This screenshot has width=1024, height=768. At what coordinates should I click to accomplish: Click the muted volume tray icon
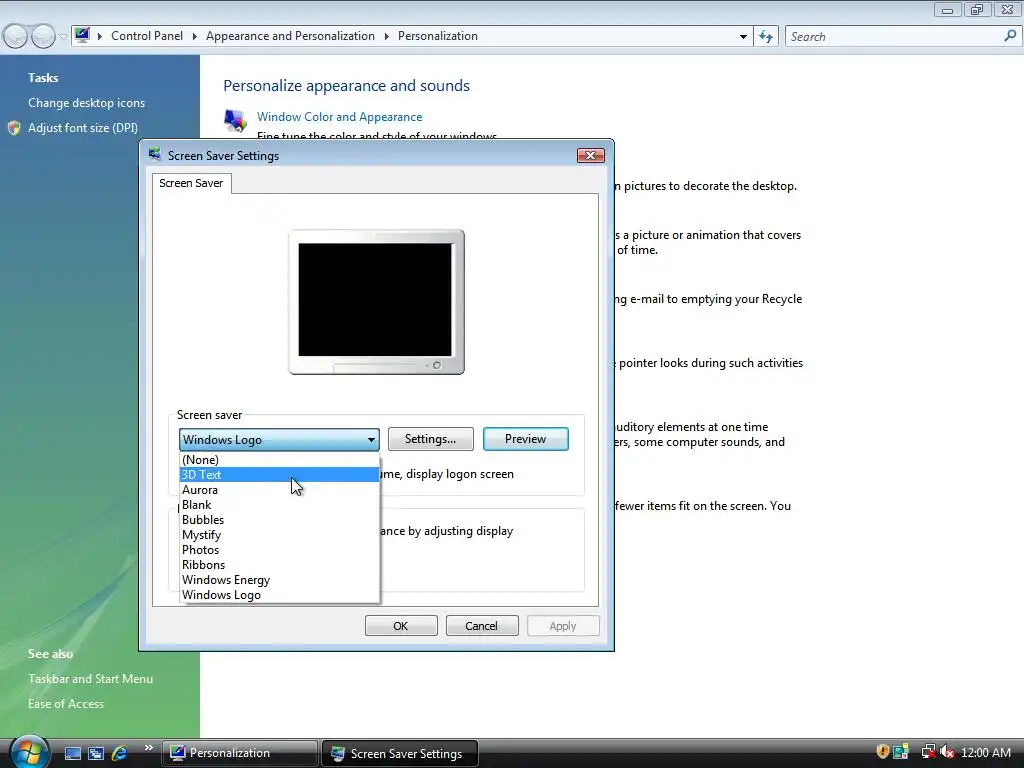point(947,752)
